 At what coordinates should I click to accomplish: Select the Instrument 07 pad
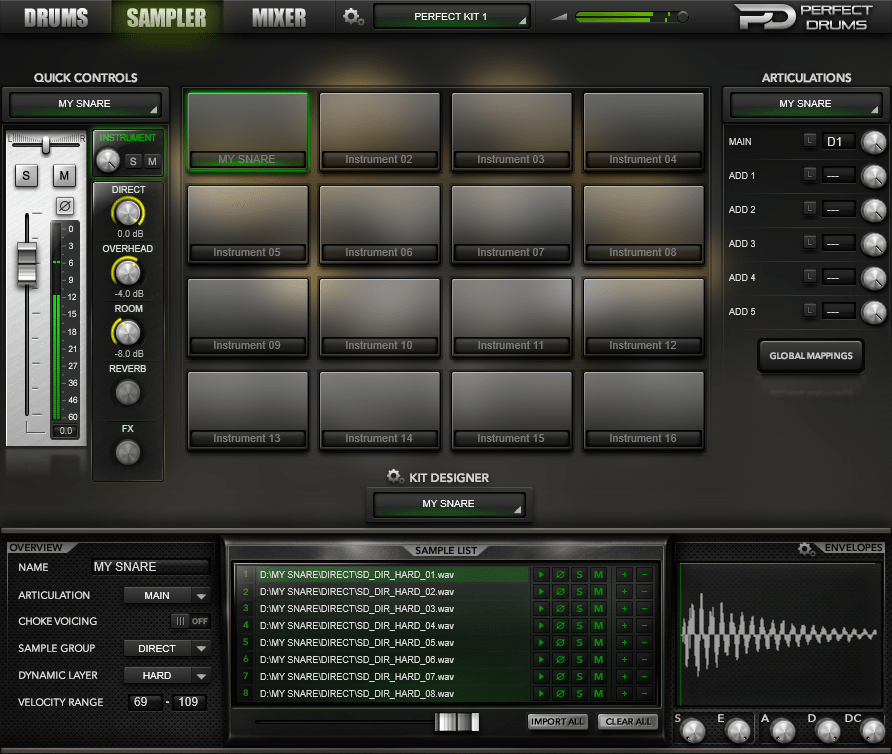(511, 225)
